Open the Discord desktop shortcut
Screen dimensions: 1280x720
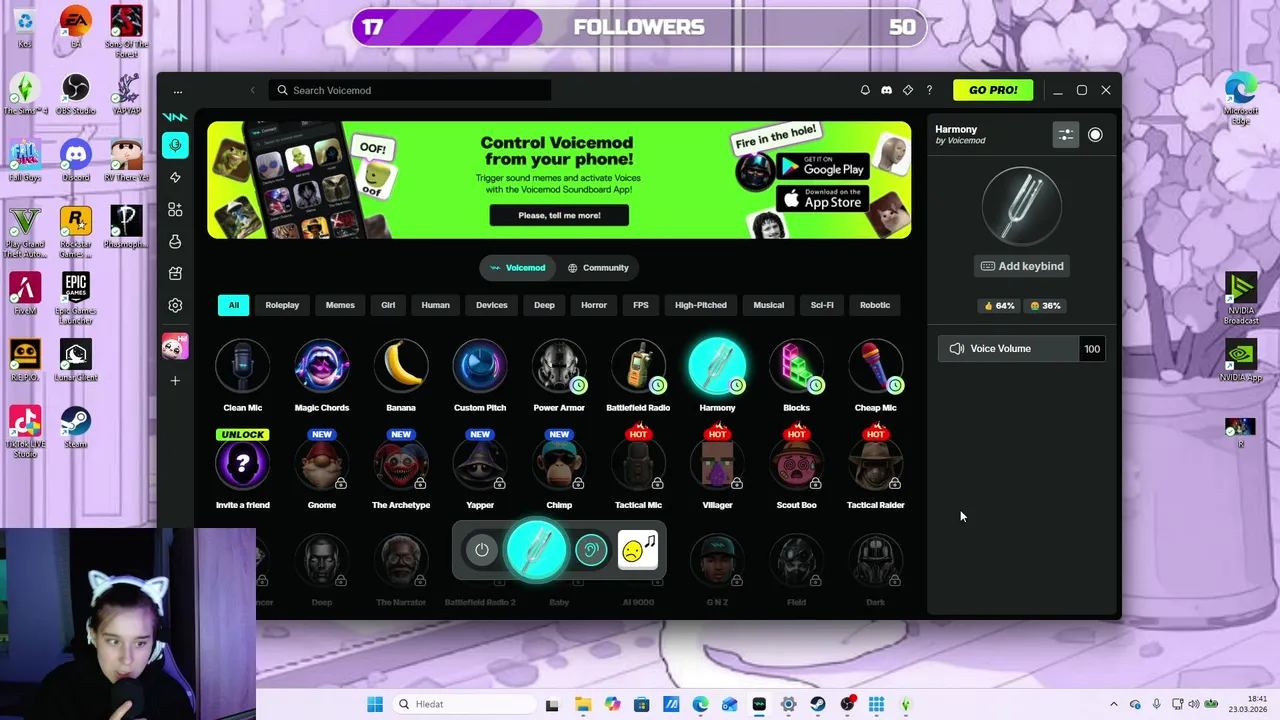[75, 160]
